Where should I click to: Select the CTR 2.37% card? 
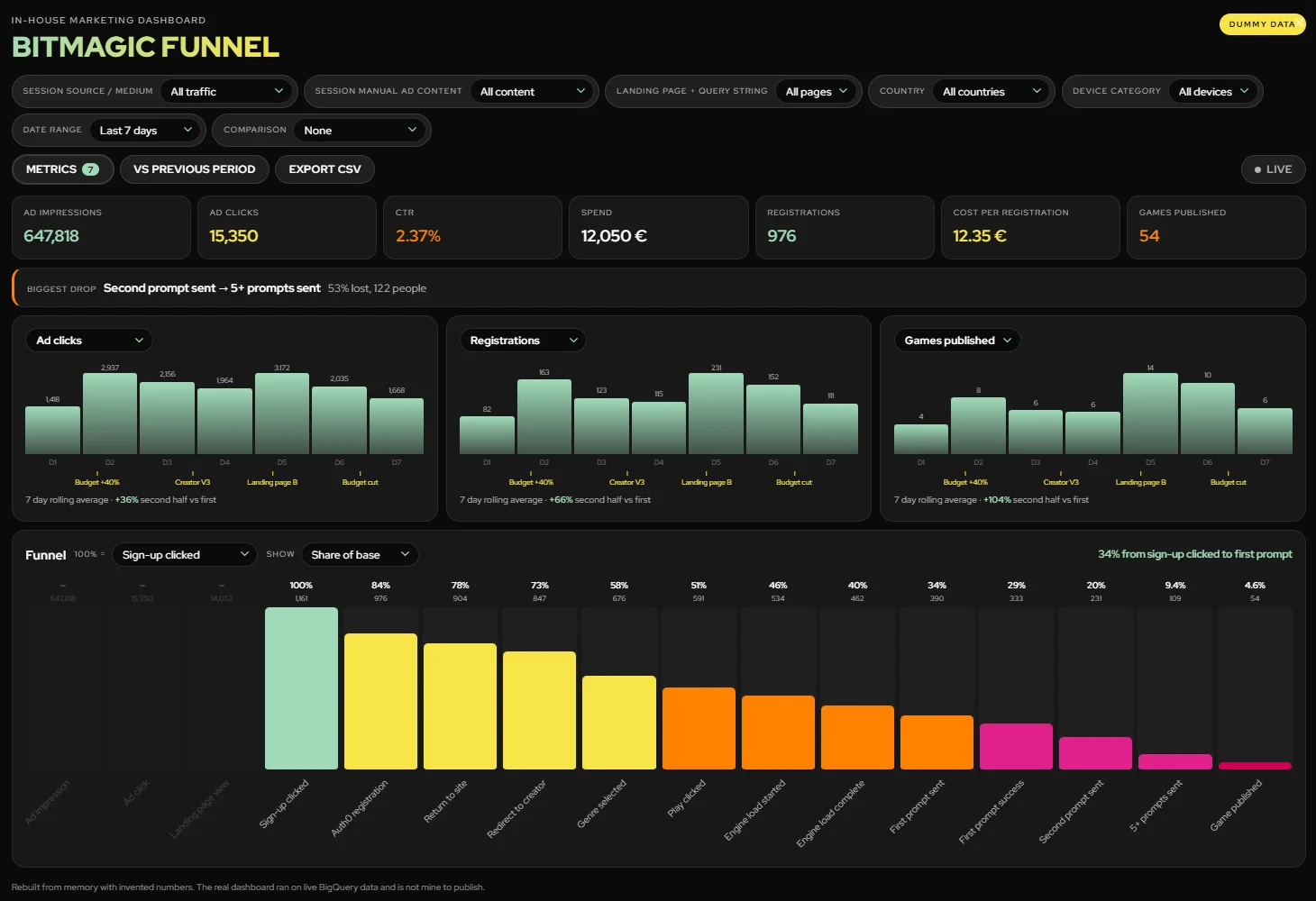pos(472,227)
